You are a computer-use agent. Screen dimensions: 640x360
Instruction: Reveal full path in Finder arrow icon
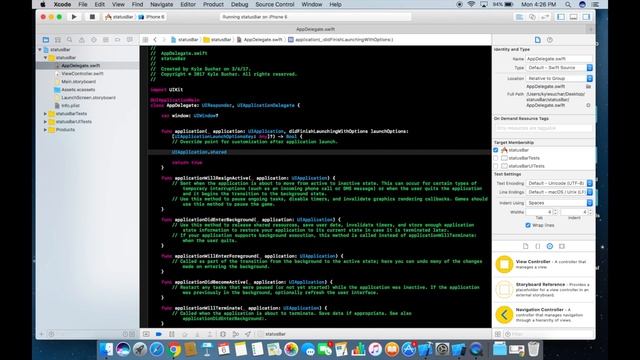click(x=588, y=105)
